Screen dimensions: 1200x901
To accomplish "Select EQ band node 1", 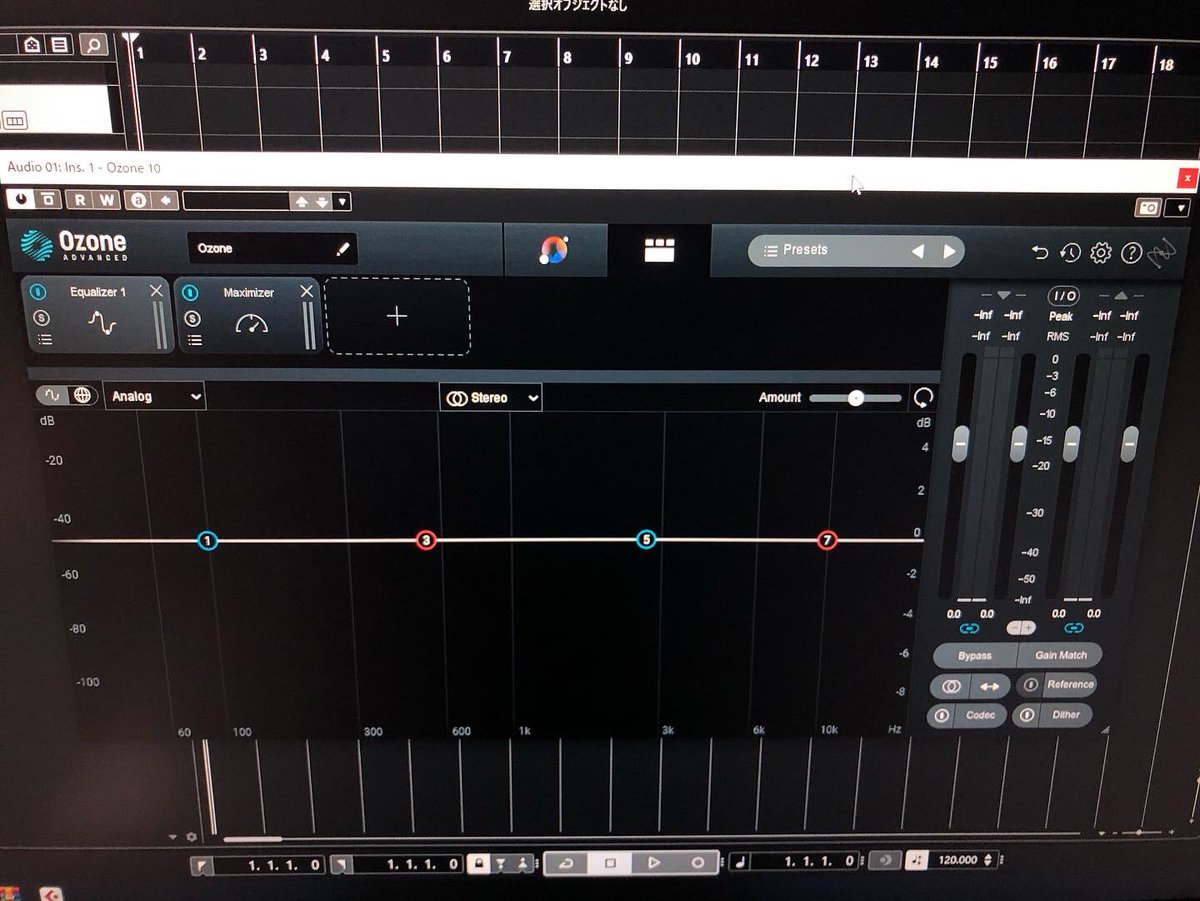I will [x=207, y=540].
